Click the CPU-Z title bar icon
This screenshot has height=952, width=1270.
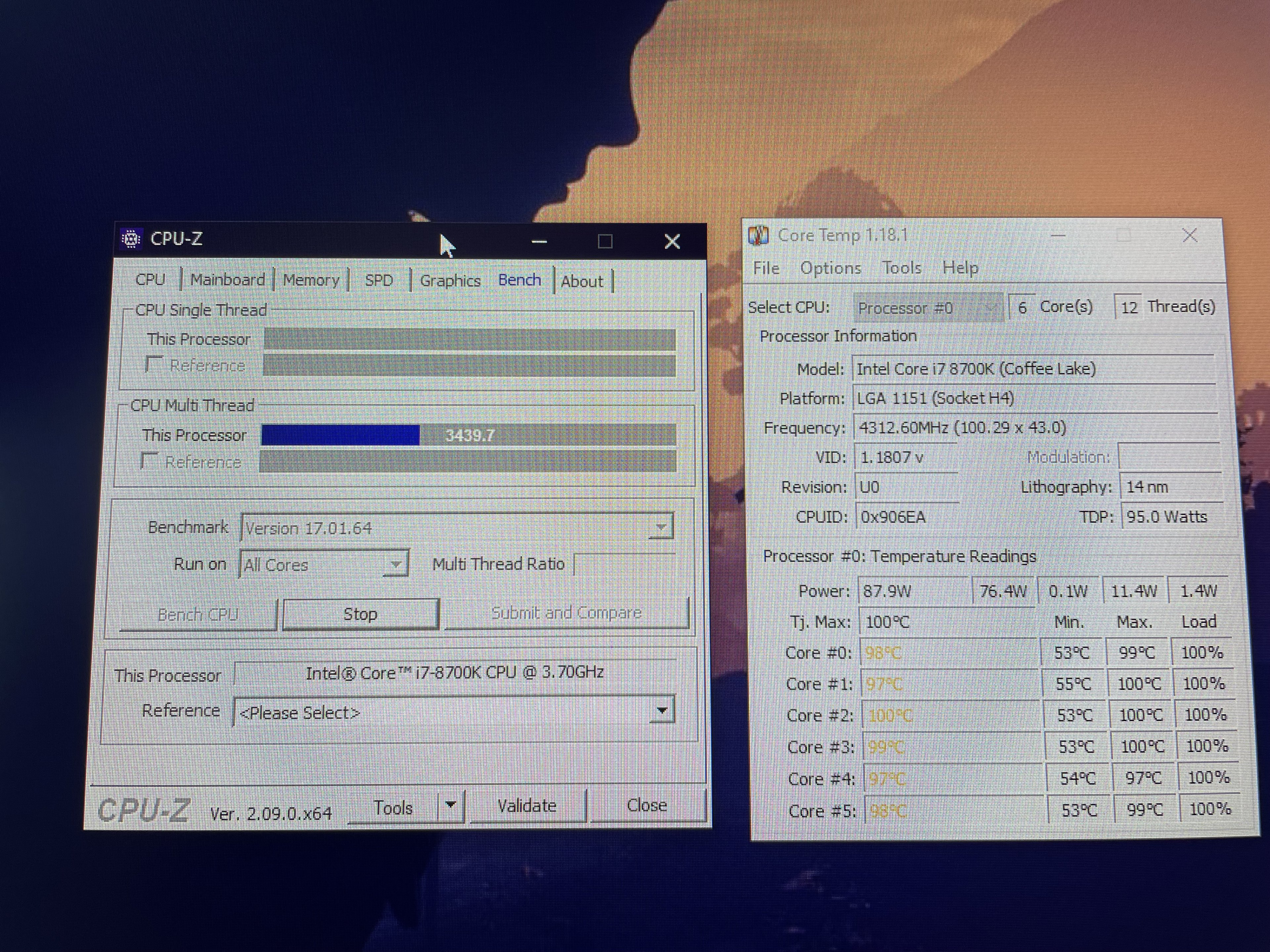131,239
